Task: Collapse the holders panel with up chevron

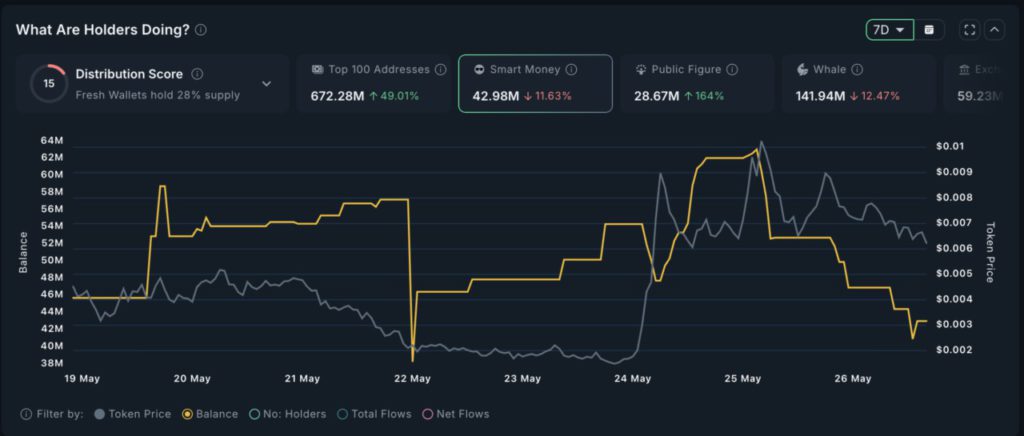Action: coord(994,30)
